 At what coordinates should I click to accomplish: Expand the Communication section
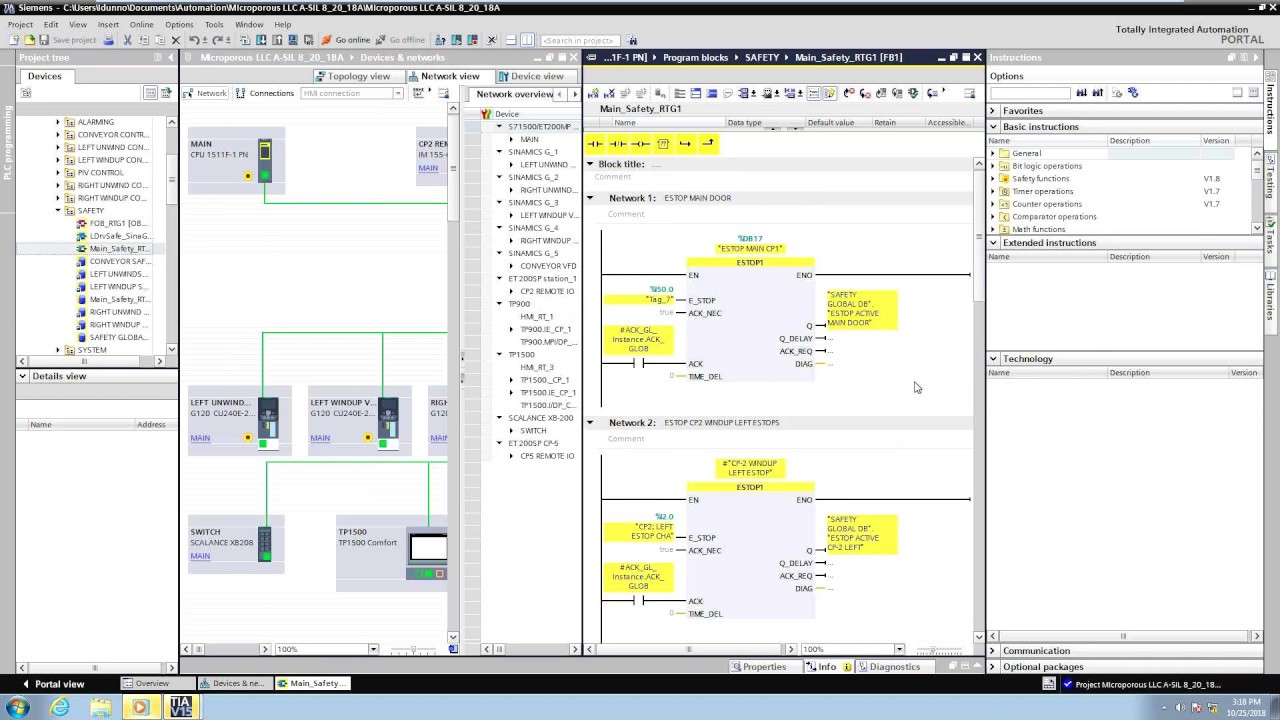[993, 651]
